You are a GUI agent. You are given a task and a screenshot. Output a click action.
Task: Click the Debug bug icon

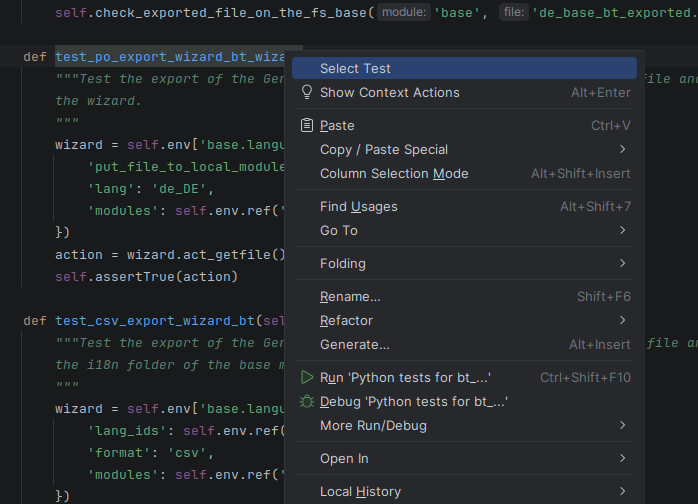(307, 402)
